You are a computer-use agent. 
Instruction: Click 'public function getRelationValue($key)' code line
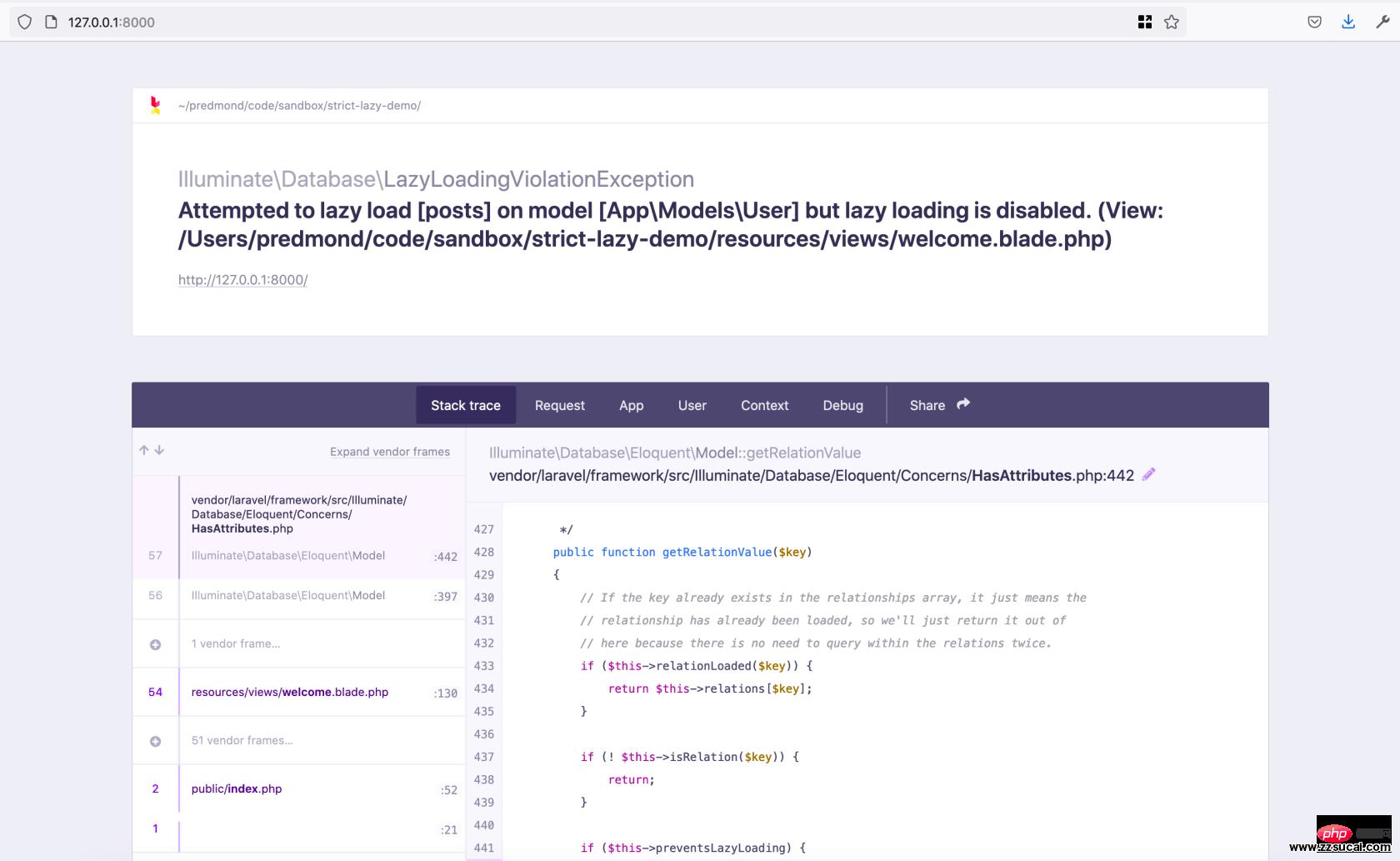pyautogui.click(x=682, y=552)
